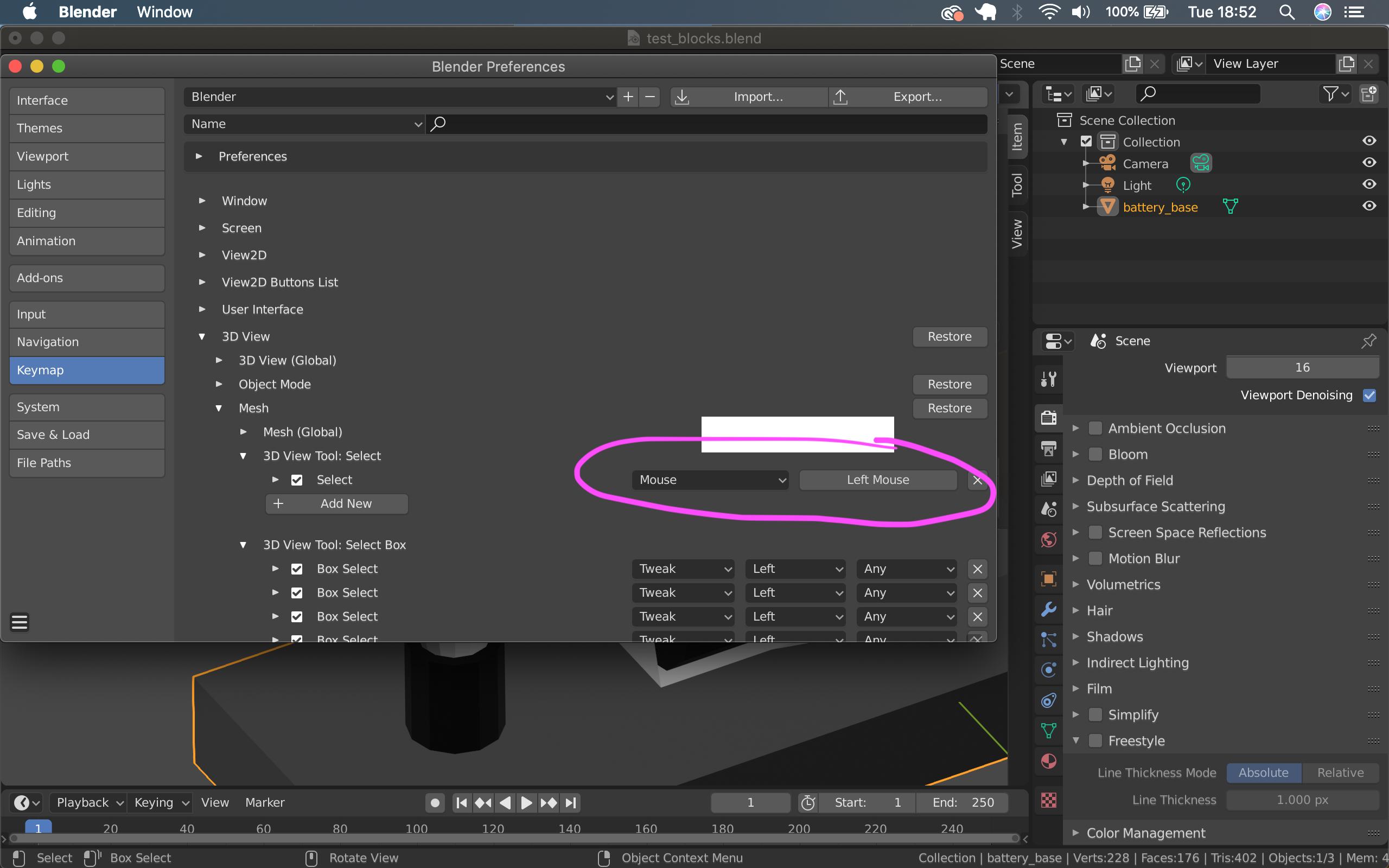
Task: Open the Tool properties tab icon
Action: (x=1049, y=379)
